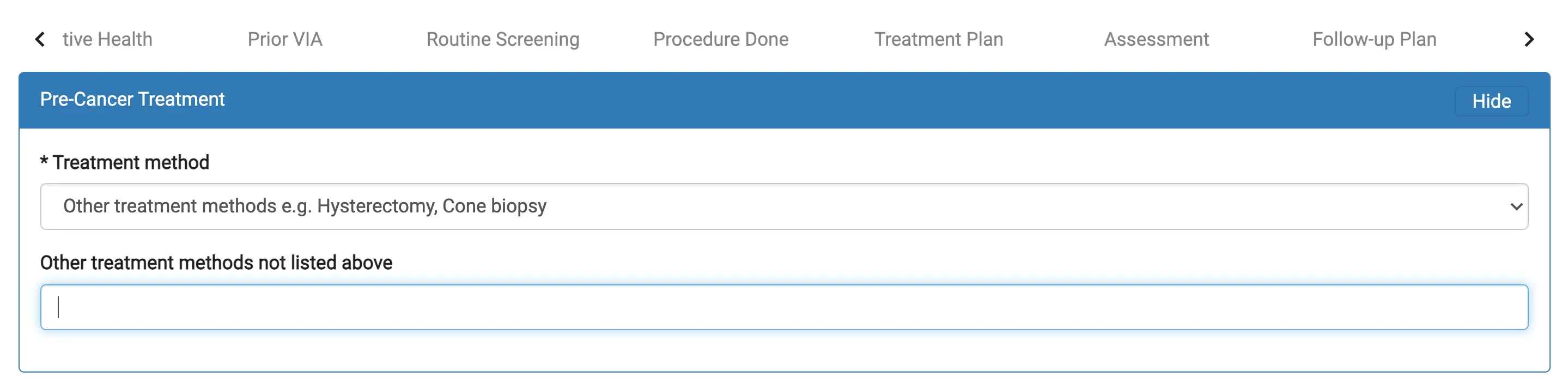The height and width of the screenshot is (390, 1568).
Task: Open the Routine Screening tab
Action: point(503,40)
